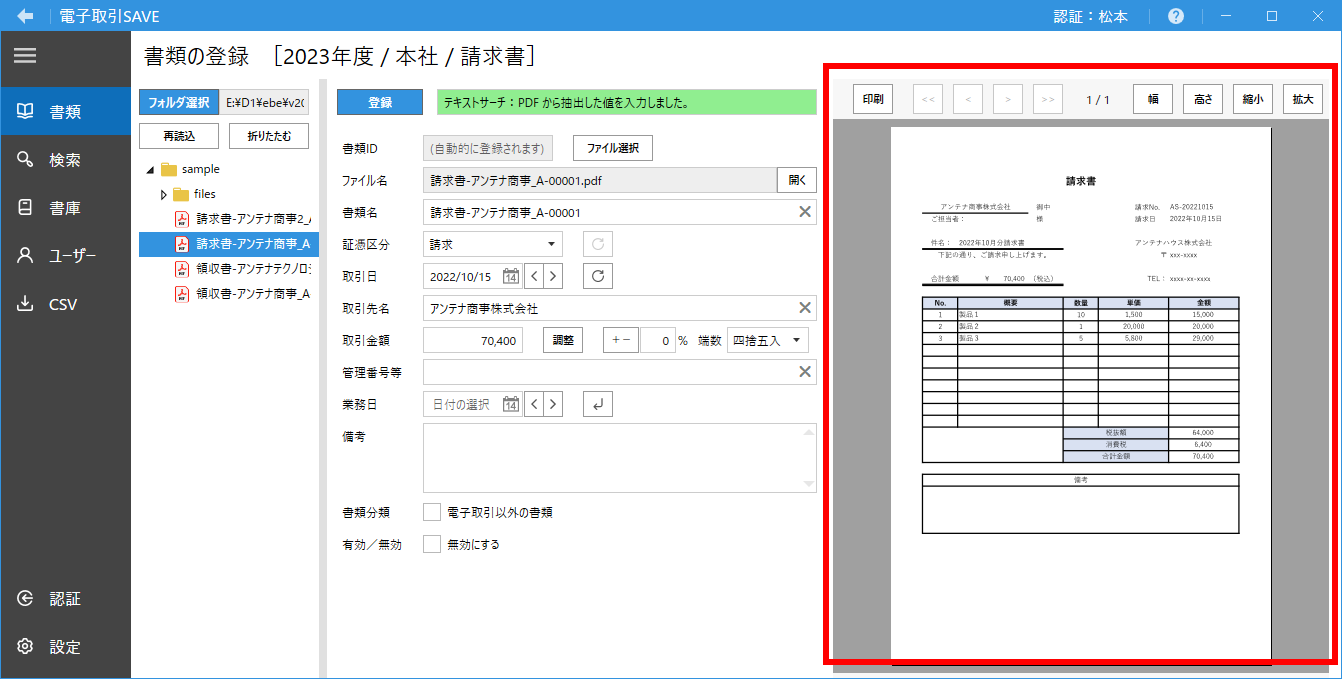The width and height of the screenshot is (1342, 679).
Task: Open the 端数 四捨五入 dropdown
Action: [x=767, y=340]
